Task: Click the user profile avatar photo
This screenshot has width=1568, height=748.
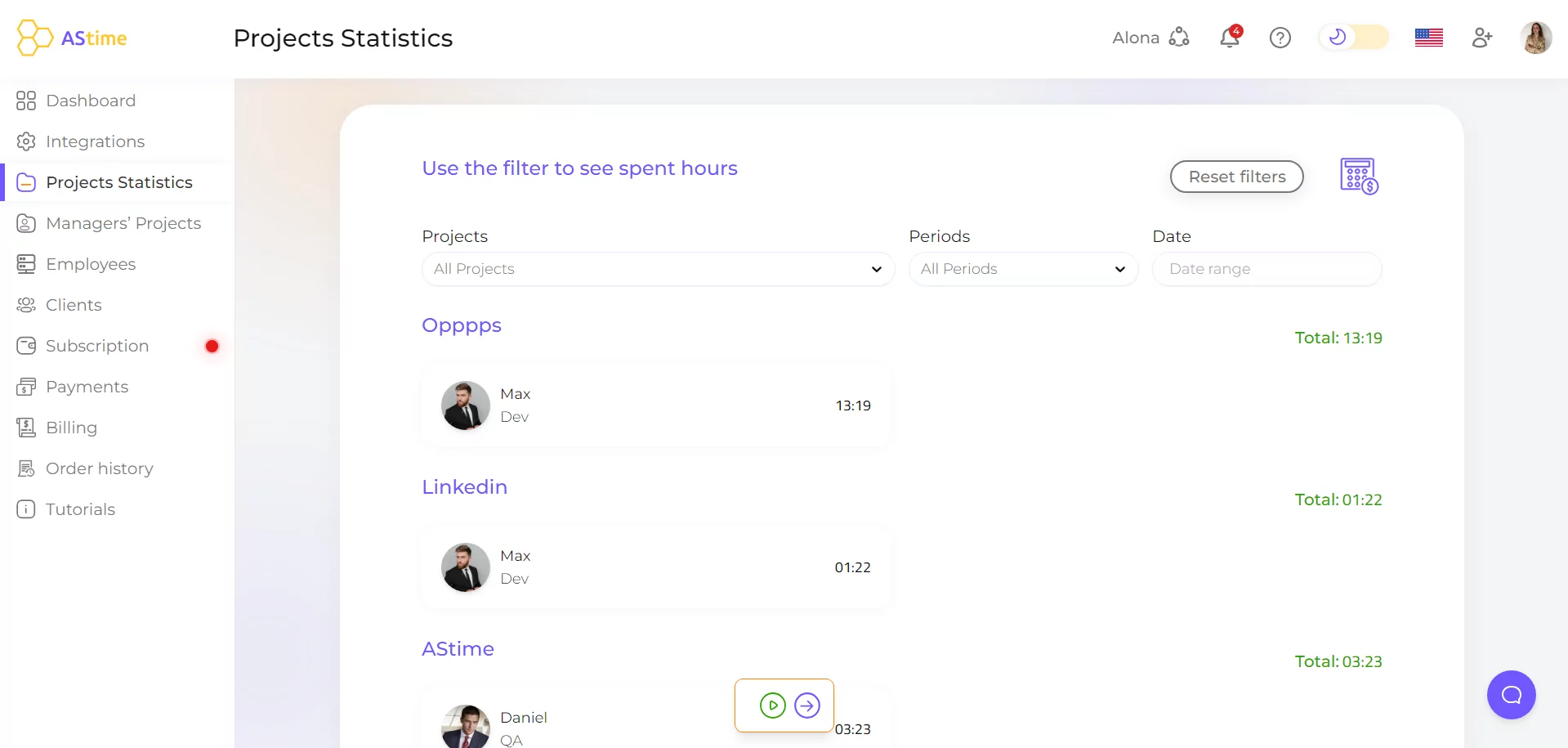Action: (x=1535, y=38)
